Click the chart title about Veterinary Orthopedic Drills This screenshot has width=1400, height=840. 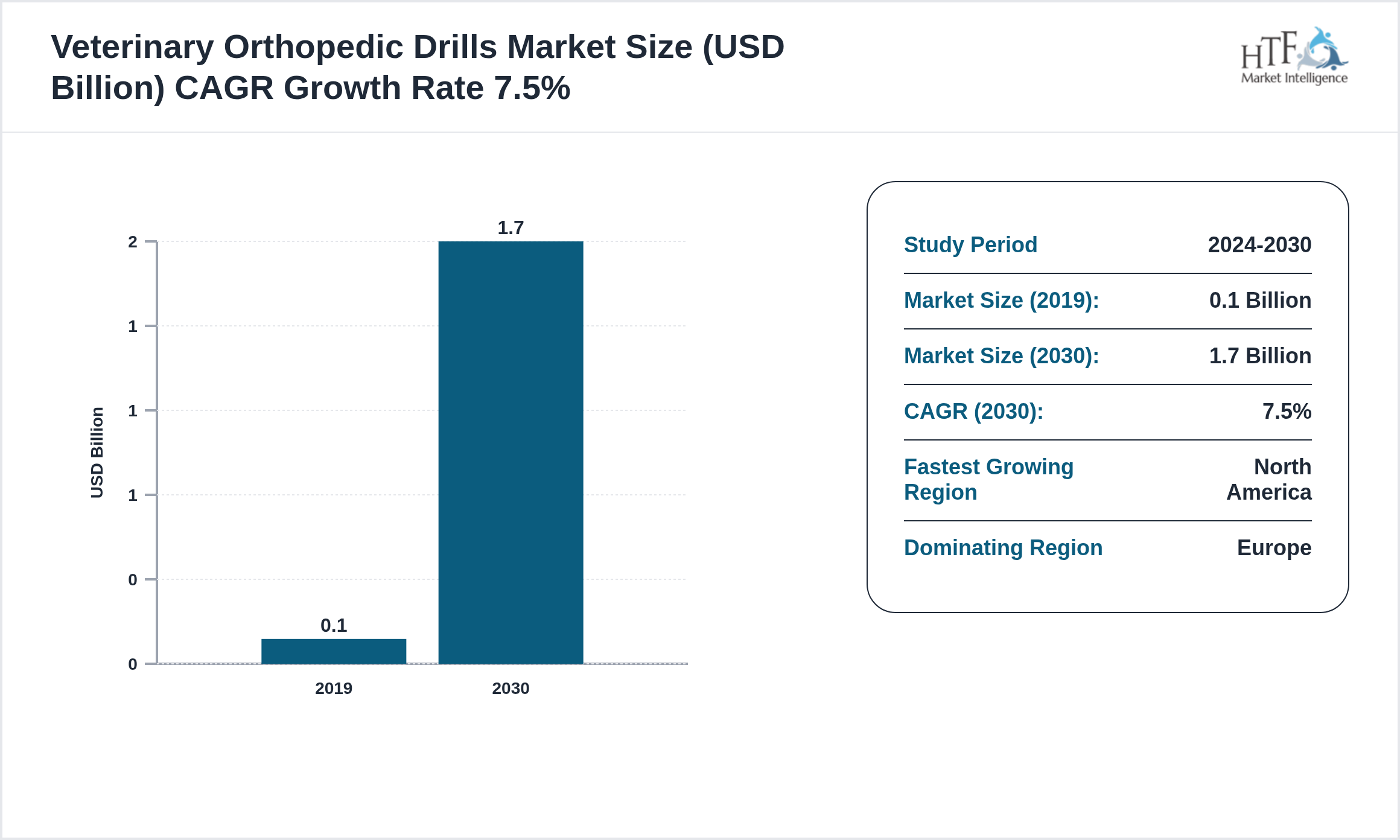(418, 67)
